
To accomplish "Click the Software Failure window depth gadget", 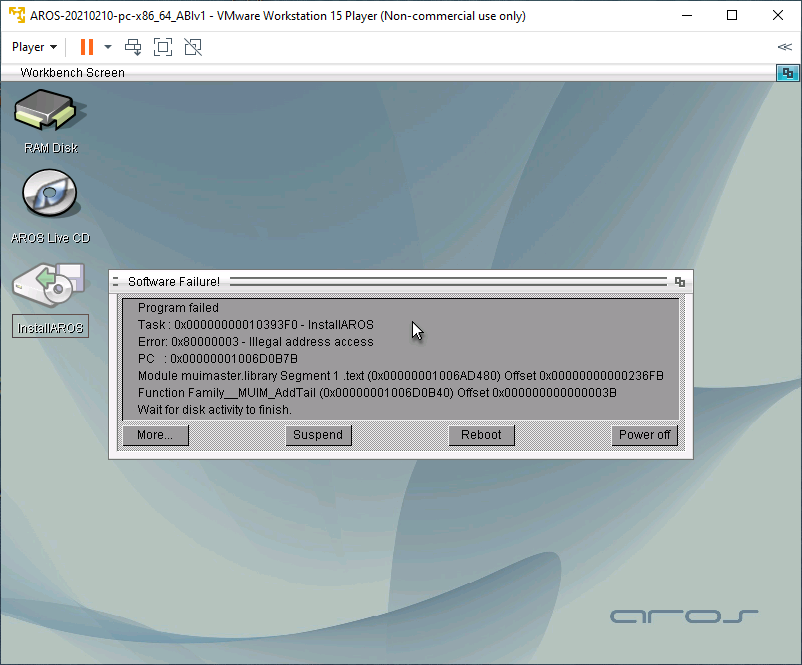I will (x=680, y=282).
